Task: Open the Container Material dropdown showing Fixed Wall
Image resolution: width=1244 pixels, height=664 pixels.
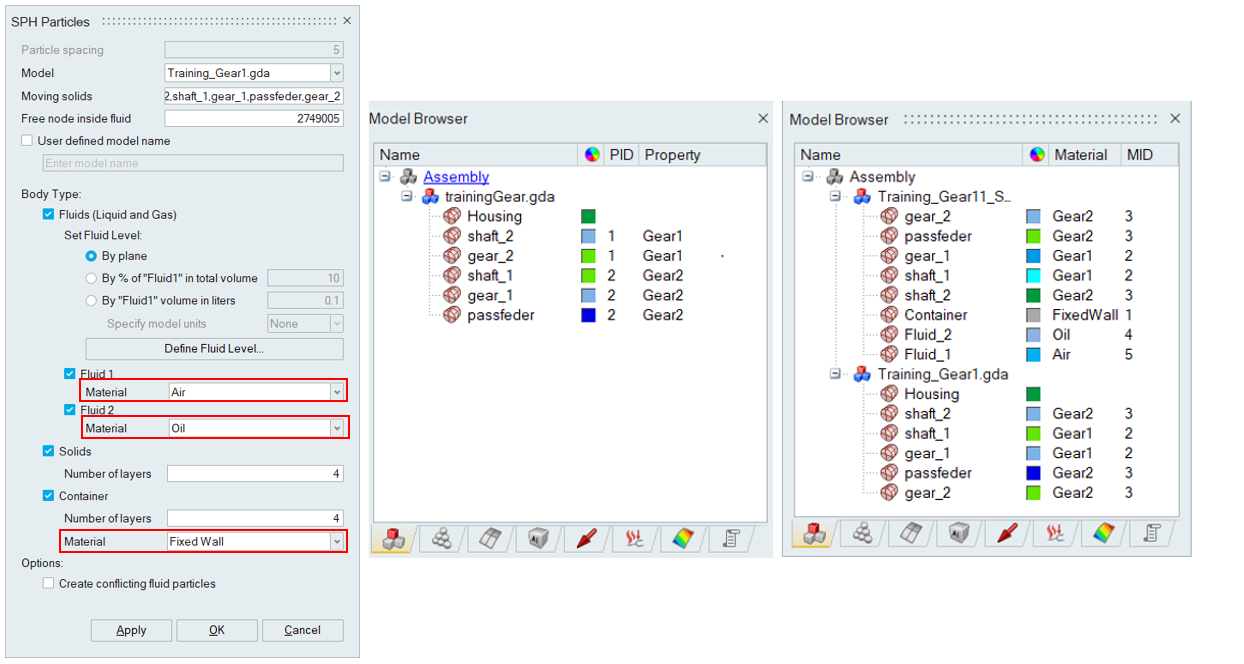Action: pyautogui.click(x=336, y=542)
